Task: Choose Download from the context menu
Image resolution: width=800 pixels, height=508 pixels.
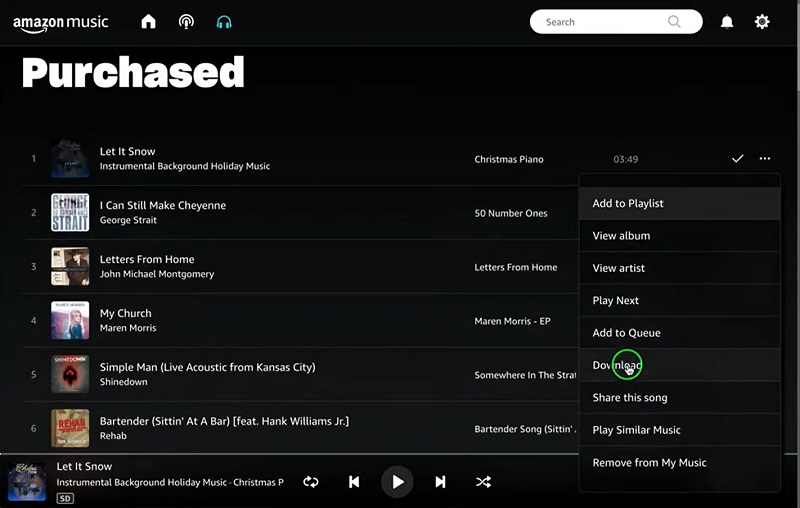Action: pos(617,365)
